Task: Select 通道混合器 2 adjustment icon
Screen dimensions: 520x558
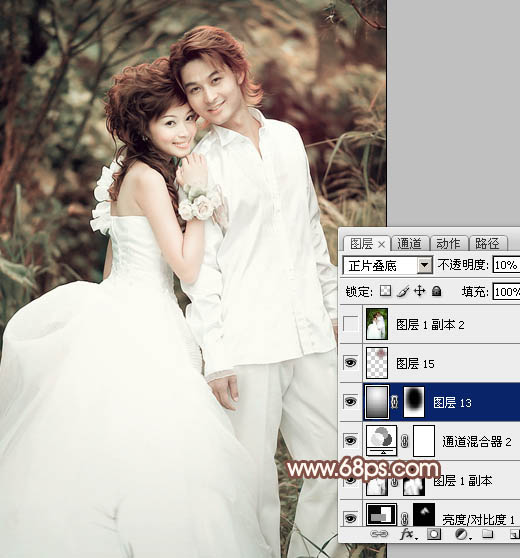Action: tap(381, 441)
